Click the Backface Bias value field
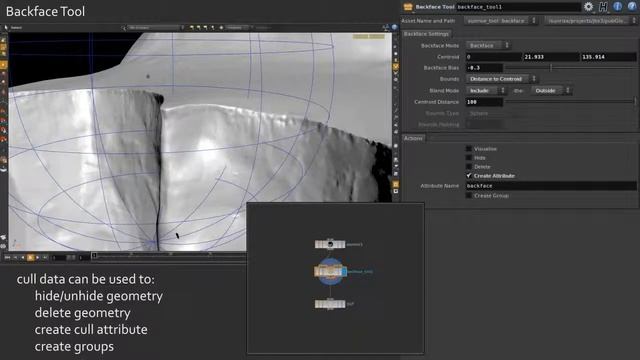The height and width of the screenshot is (360, 640). 484,68
